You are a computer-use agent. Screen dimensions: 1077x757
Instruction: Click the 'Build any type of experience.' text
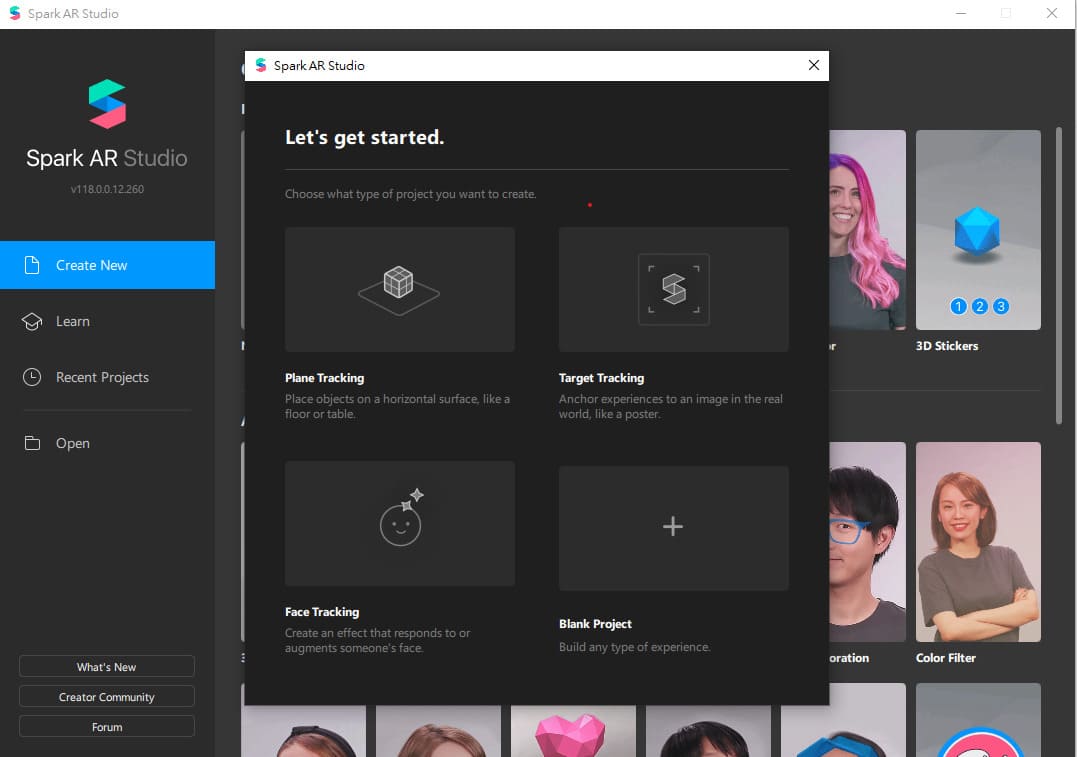pos(635,647)
